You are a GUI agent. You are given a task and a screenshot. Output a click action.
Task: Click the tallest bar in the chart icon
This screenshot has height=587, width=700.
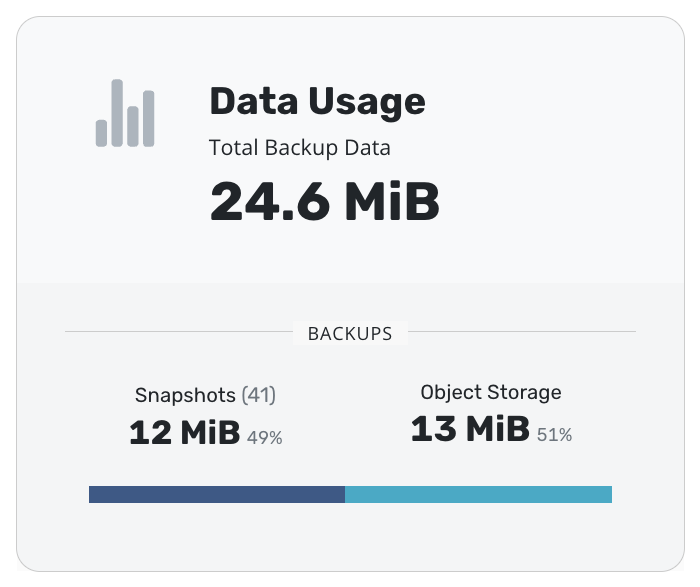click(x=117, y=113)
